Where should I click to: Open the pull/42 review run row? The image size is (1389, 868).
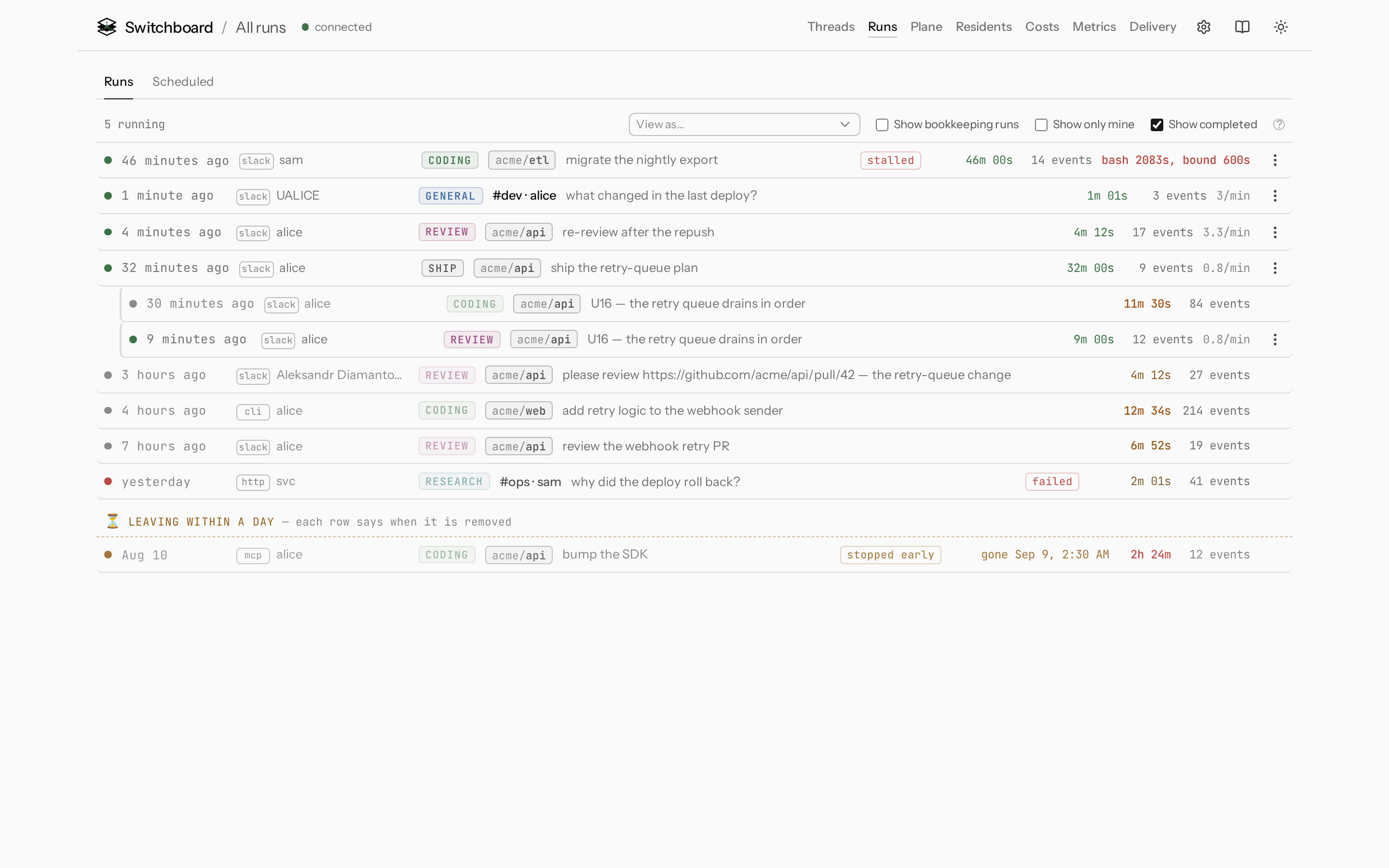pyautogui.click(x=694, y=375)
